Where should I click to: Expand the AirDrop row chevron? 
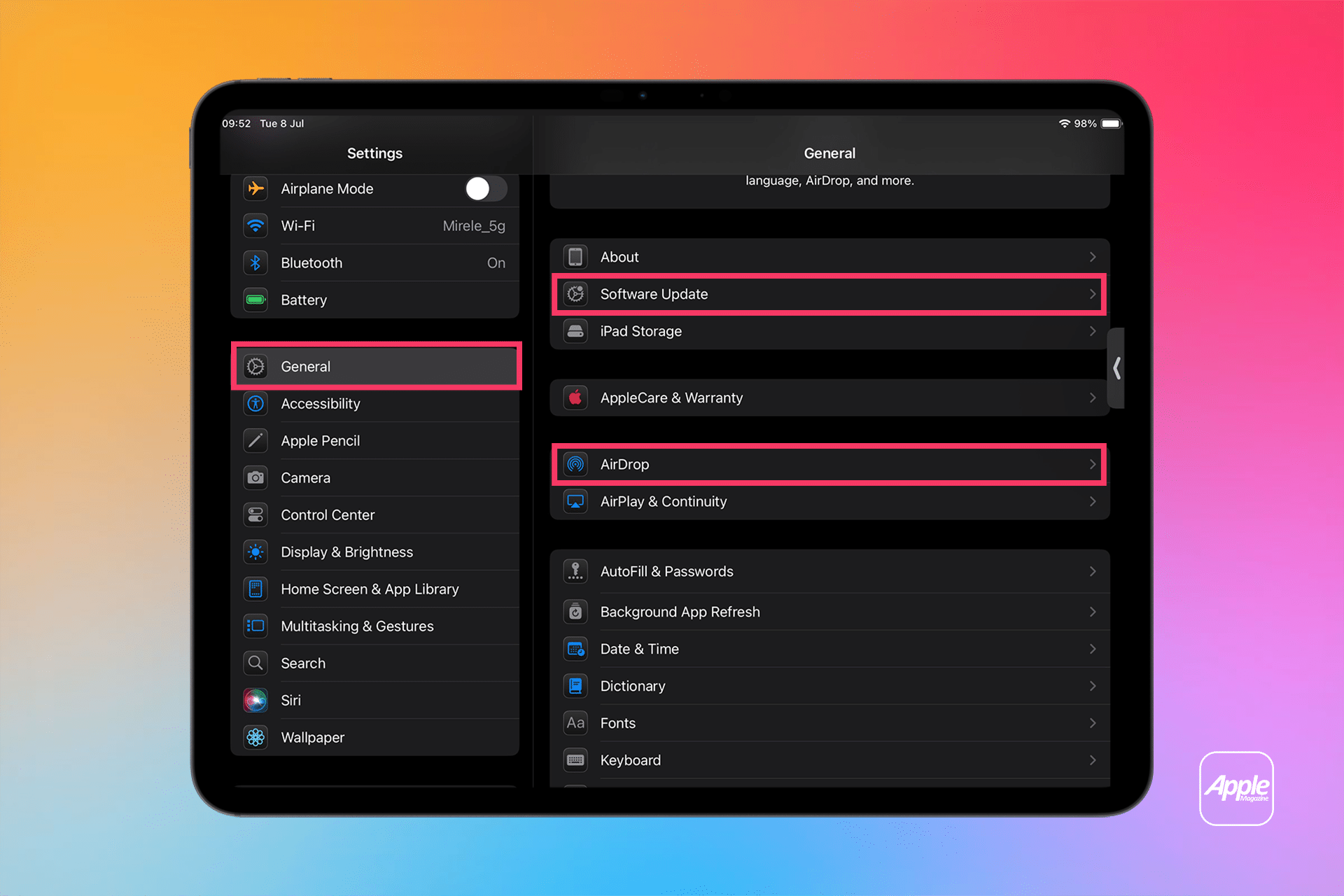click(x=1093, y=464)
